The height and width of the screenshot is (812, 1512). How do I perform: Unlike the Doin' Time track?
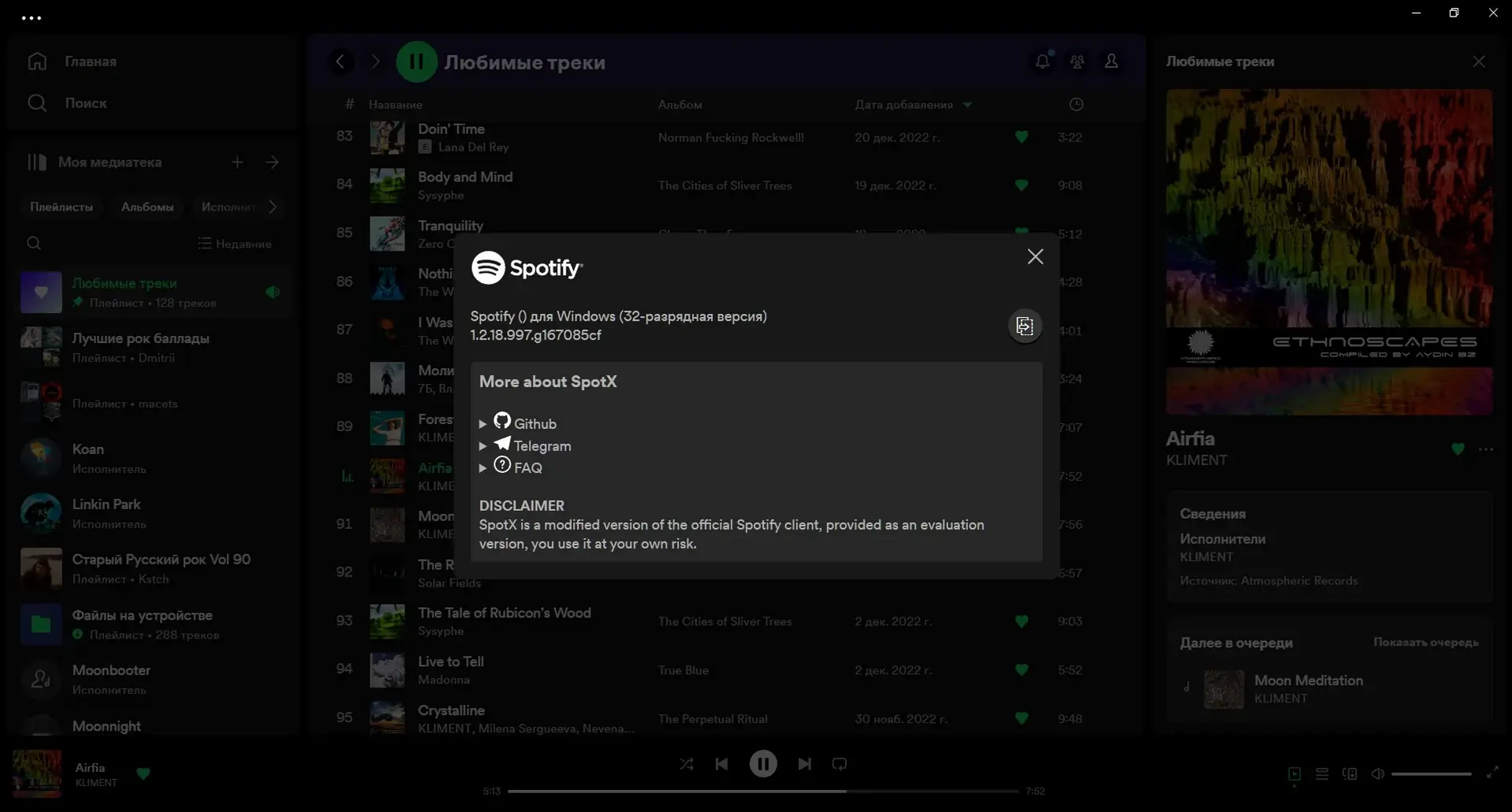point(1022,137)
